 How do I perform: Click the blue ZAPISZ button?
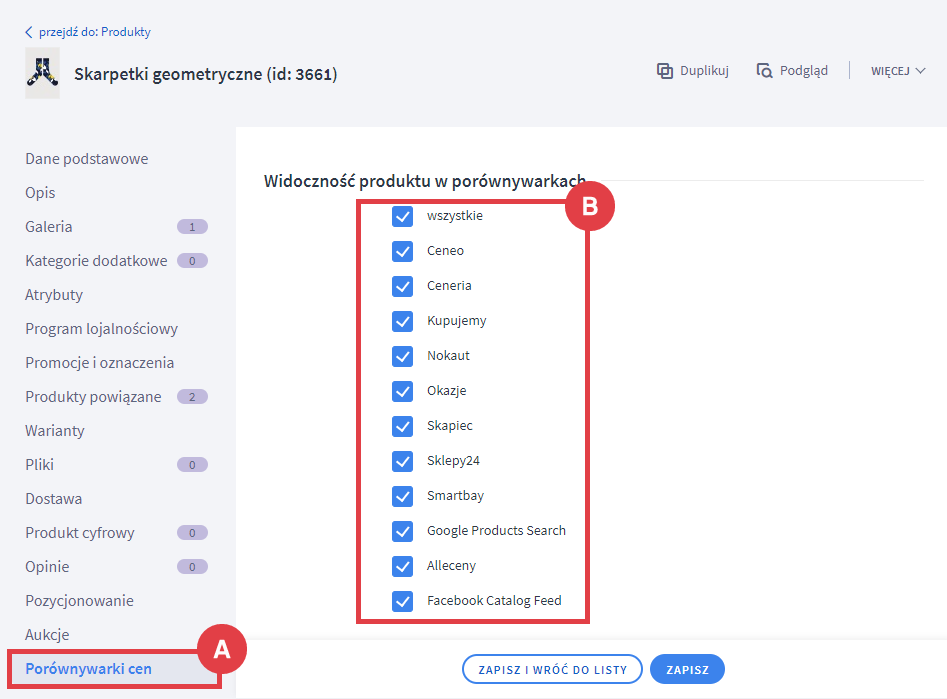687,669
